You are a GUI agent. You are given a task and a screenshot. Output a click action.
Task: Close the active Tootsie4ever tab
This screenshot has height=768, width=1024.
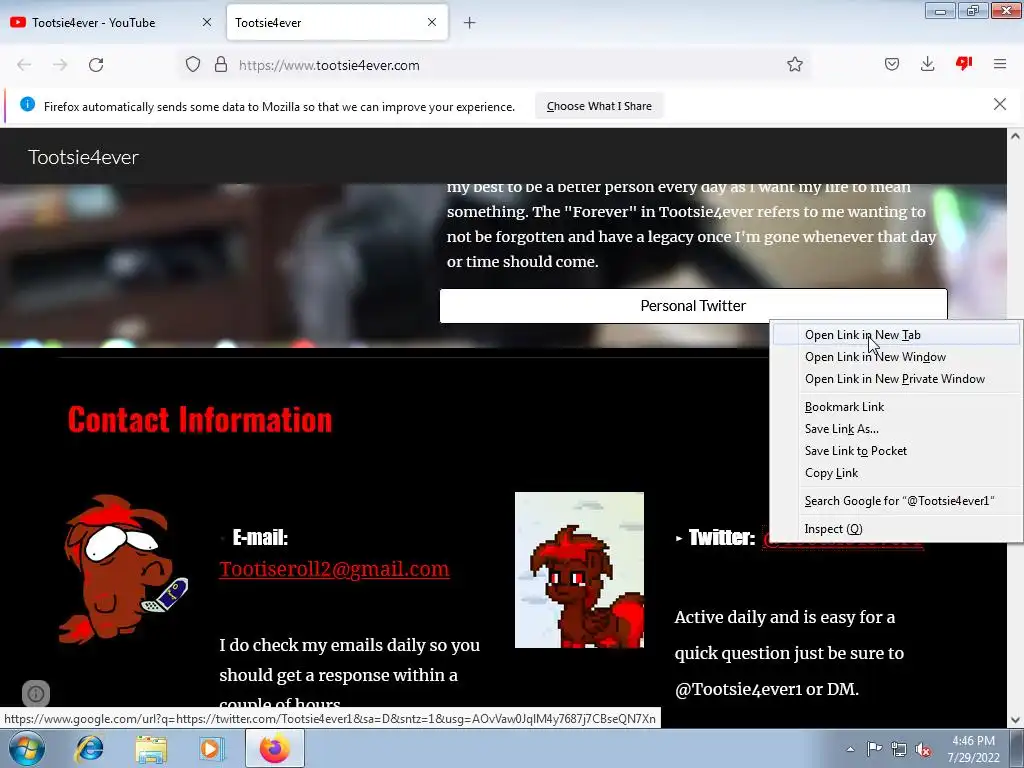click(x=432, y=22)
